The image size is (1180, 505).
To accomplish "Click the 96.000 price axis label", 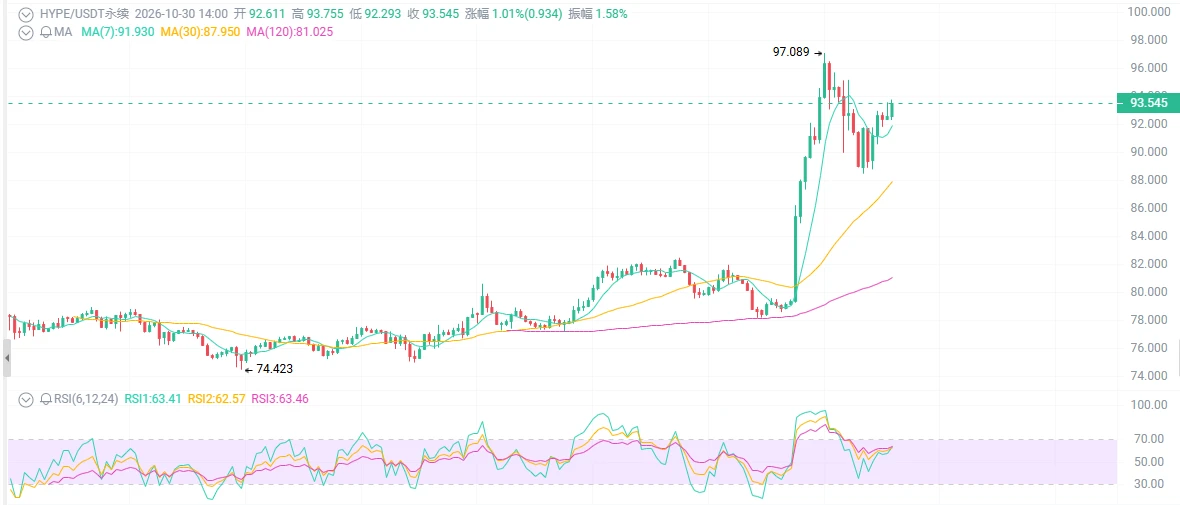I will pos(1148,68).
